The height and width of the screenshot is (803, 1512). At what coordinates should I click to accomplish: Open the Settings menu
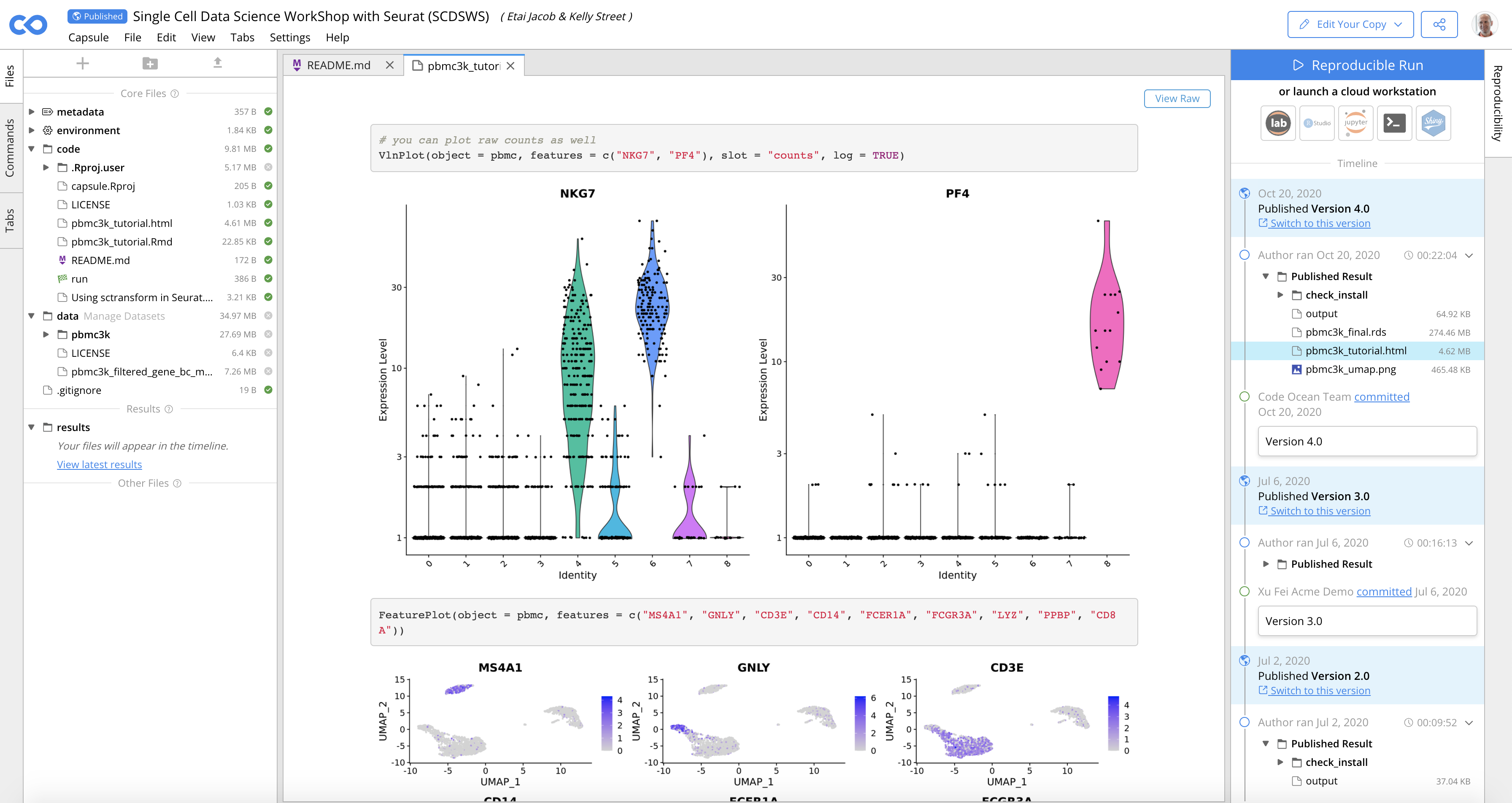pos(289,38)
